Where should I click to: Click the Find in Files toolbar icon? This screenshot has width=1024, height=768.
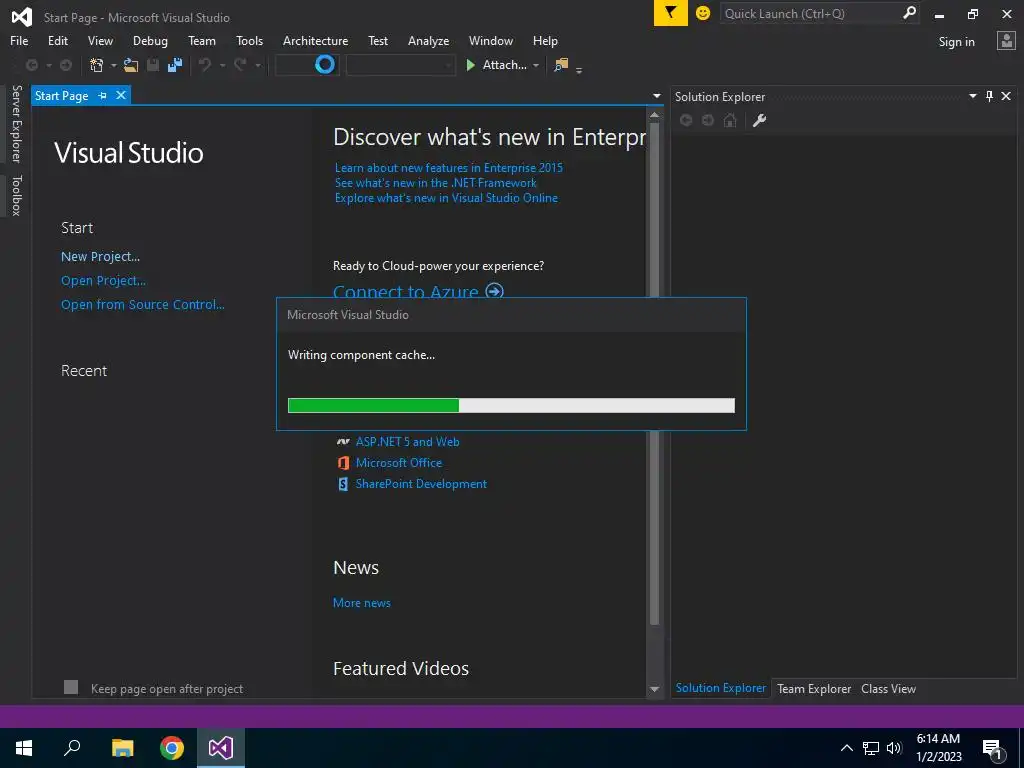(x=561, y=65)
